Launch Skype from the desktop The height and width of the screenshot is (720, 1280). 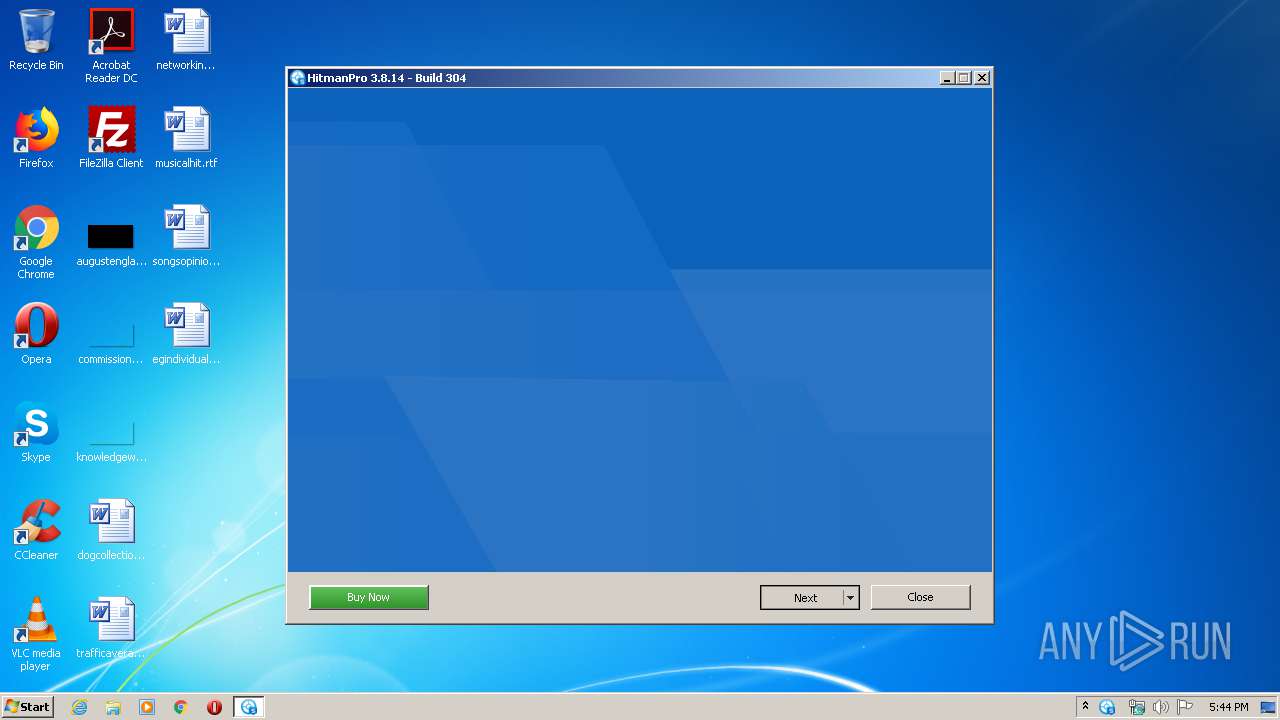(36, 432)
